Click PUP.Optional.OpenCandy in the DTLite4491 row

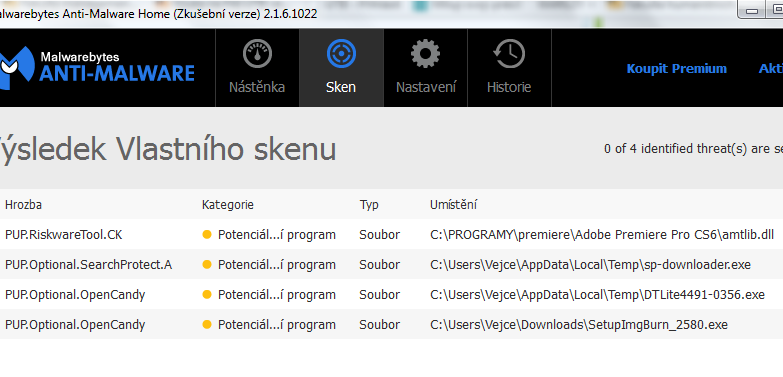click(75, 295)
